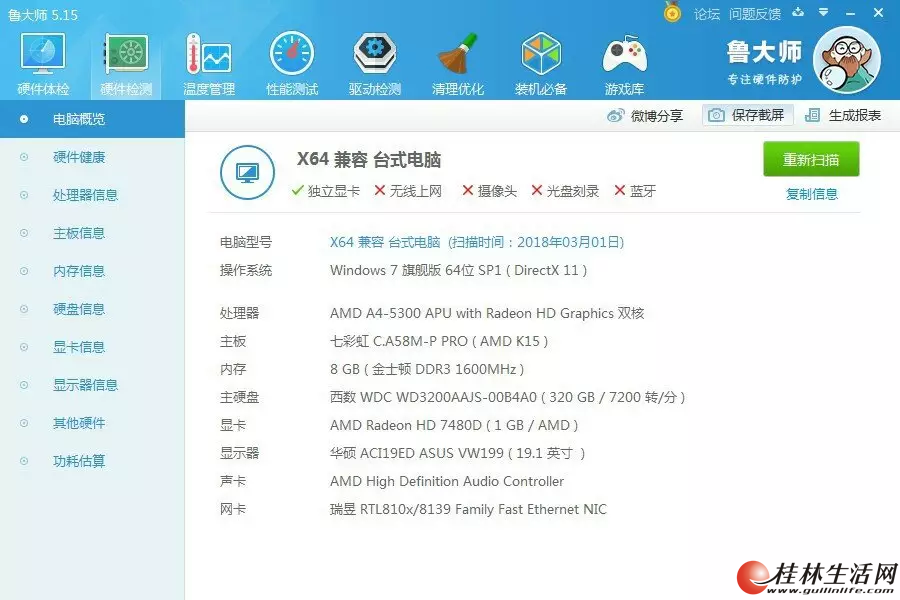900x600 pixels.
Task: Click 重新扫描 rescan button
Action: point(811,159)
